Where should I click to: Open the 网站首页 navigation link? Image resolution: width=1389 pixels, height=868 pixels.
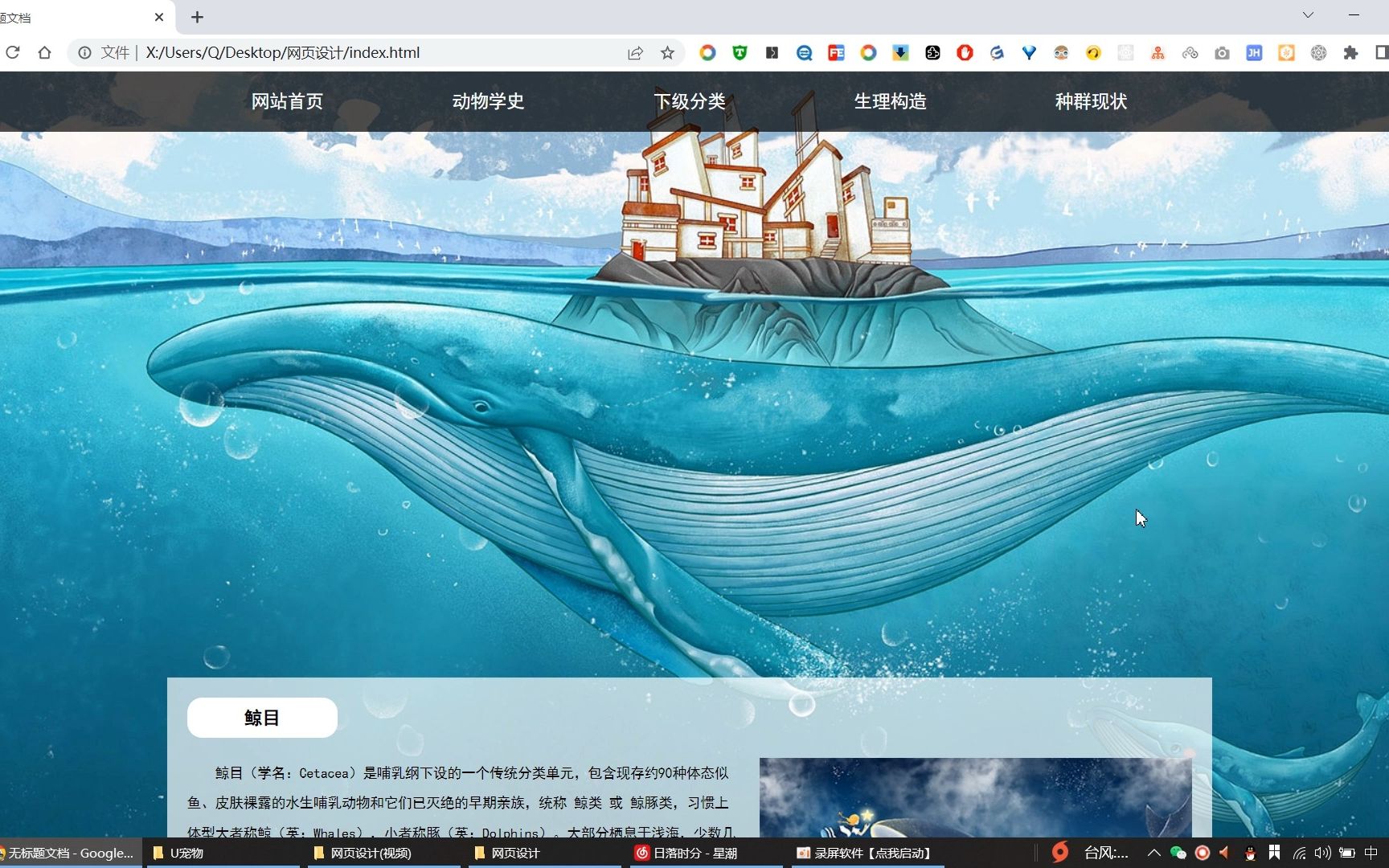287,101
